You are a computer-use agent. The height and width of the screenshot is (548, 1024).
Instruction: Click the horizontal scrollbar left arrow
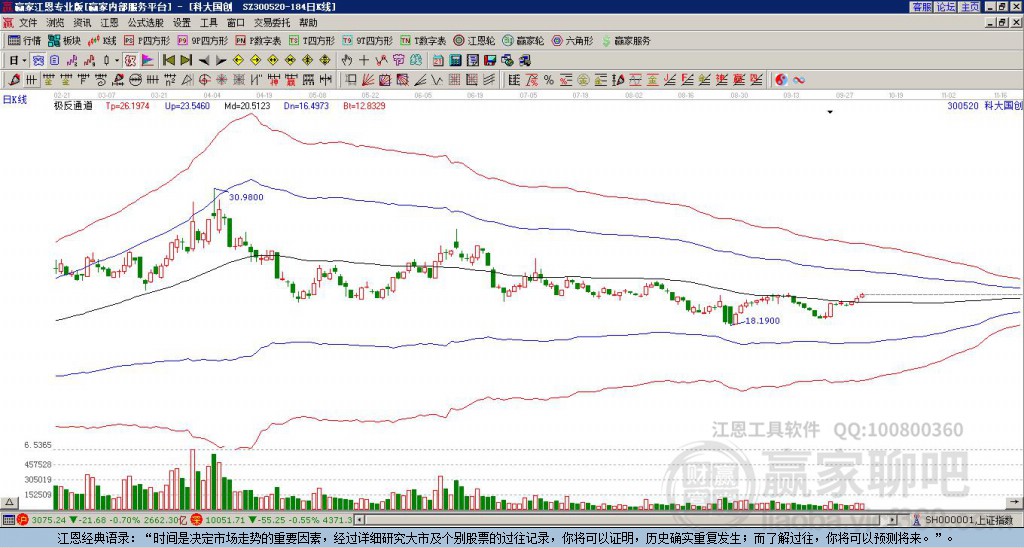359,520
